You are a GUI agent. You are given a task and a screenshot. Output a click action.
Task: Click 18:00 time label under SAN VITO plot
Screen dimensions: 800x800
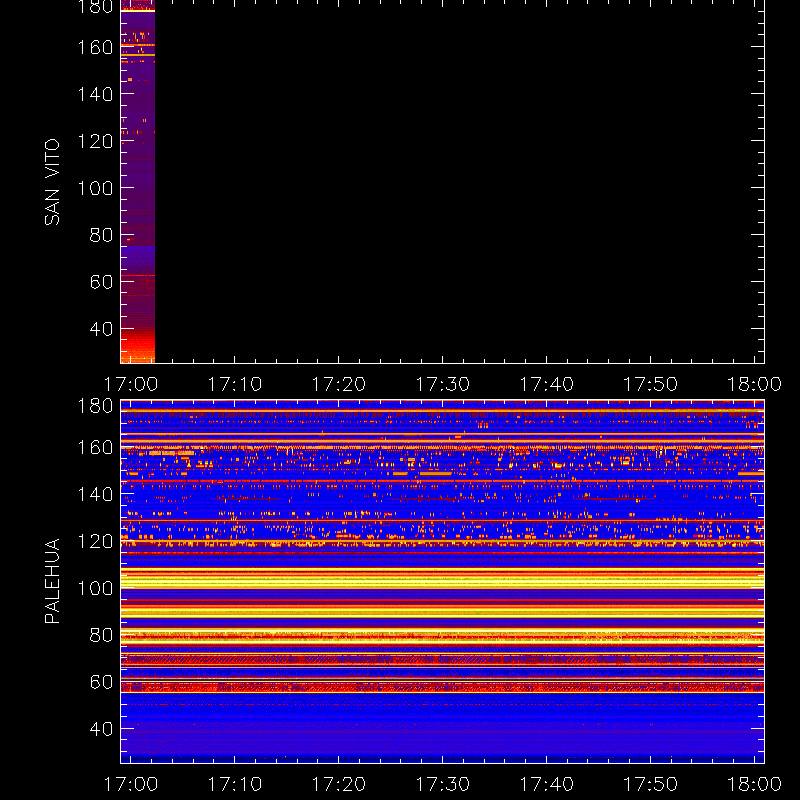(x=755, y=384)
